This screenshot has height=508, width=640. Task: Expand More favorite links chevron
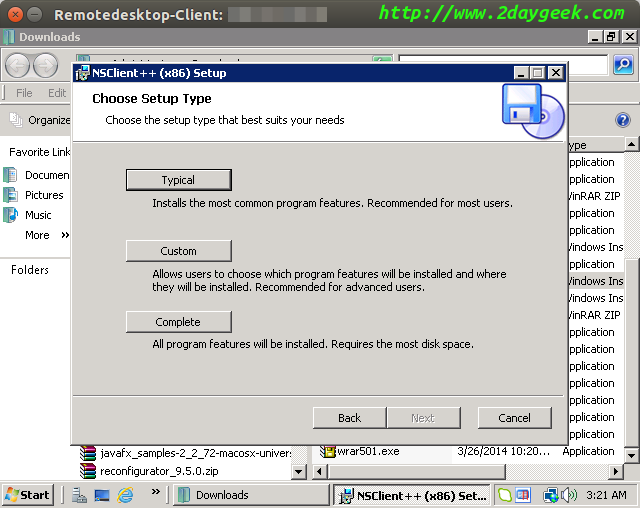click(x=65, y=235)
